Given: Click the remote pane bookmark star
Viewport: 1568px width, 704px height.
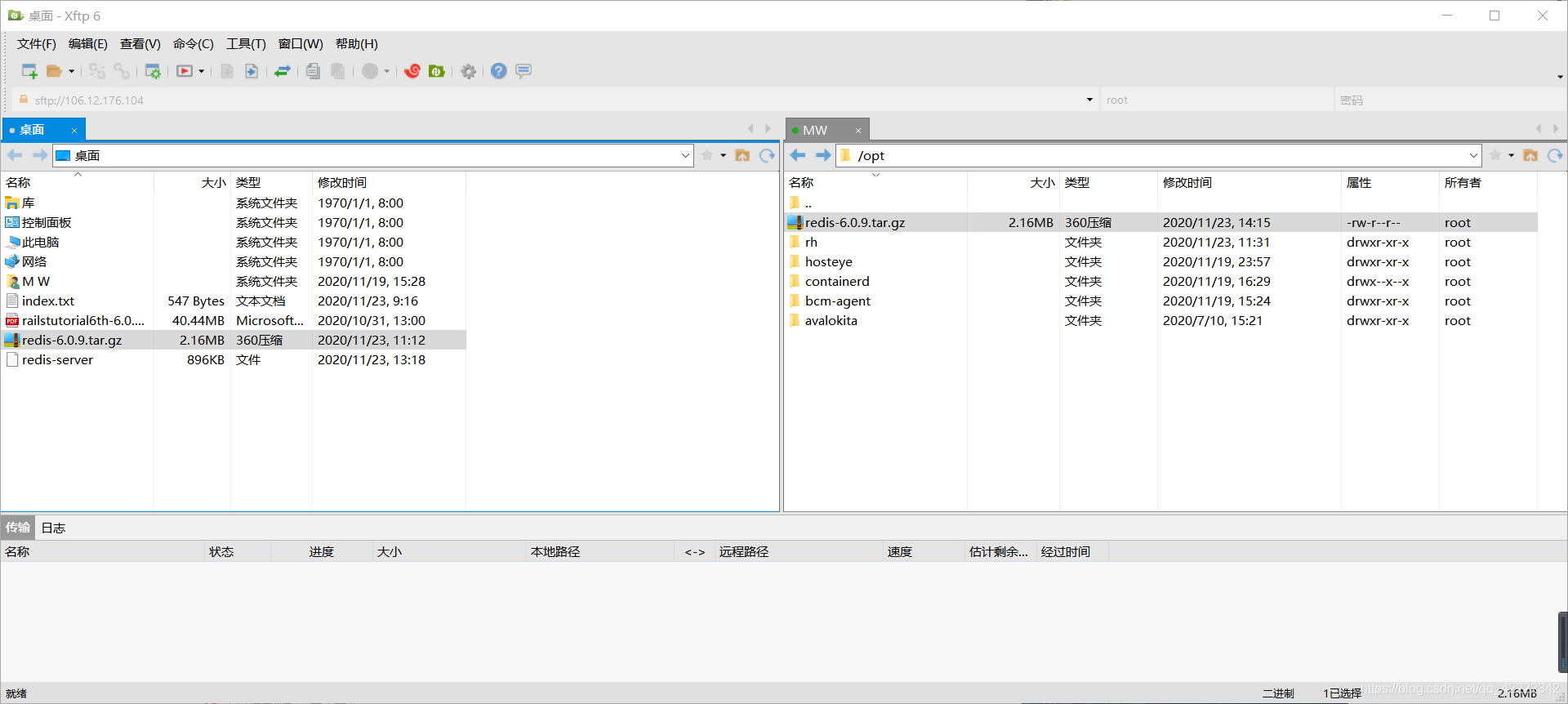Looking at the screenshot, I should click(1495, 155).
